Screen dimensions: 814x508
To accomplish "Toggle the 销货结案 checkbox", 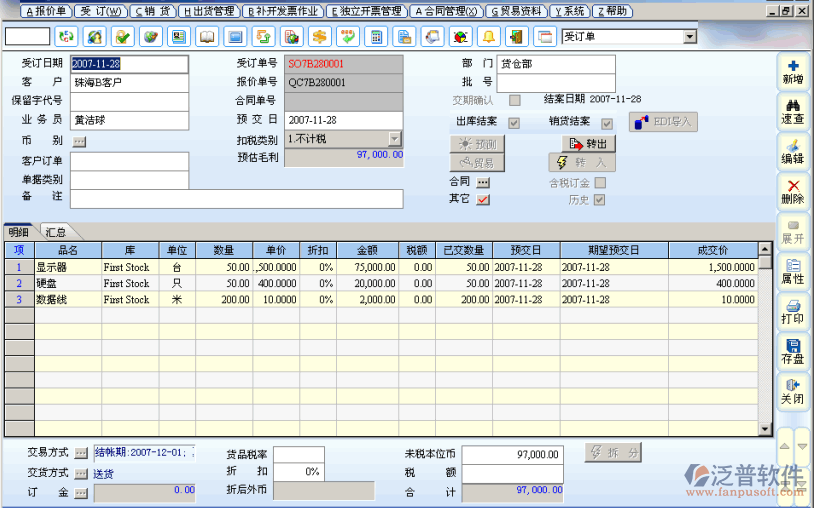I will click(606, 122).
